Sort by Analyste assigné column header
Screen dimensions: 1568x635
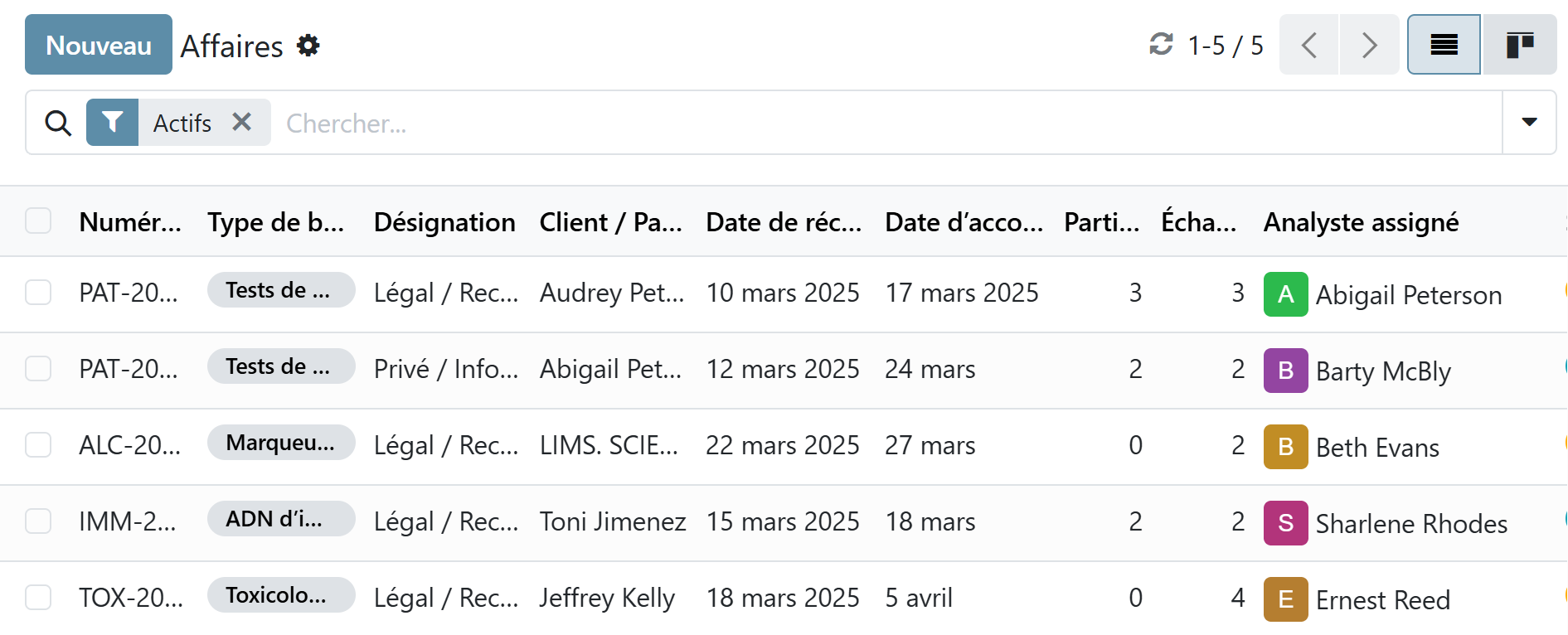[1361, 222]
